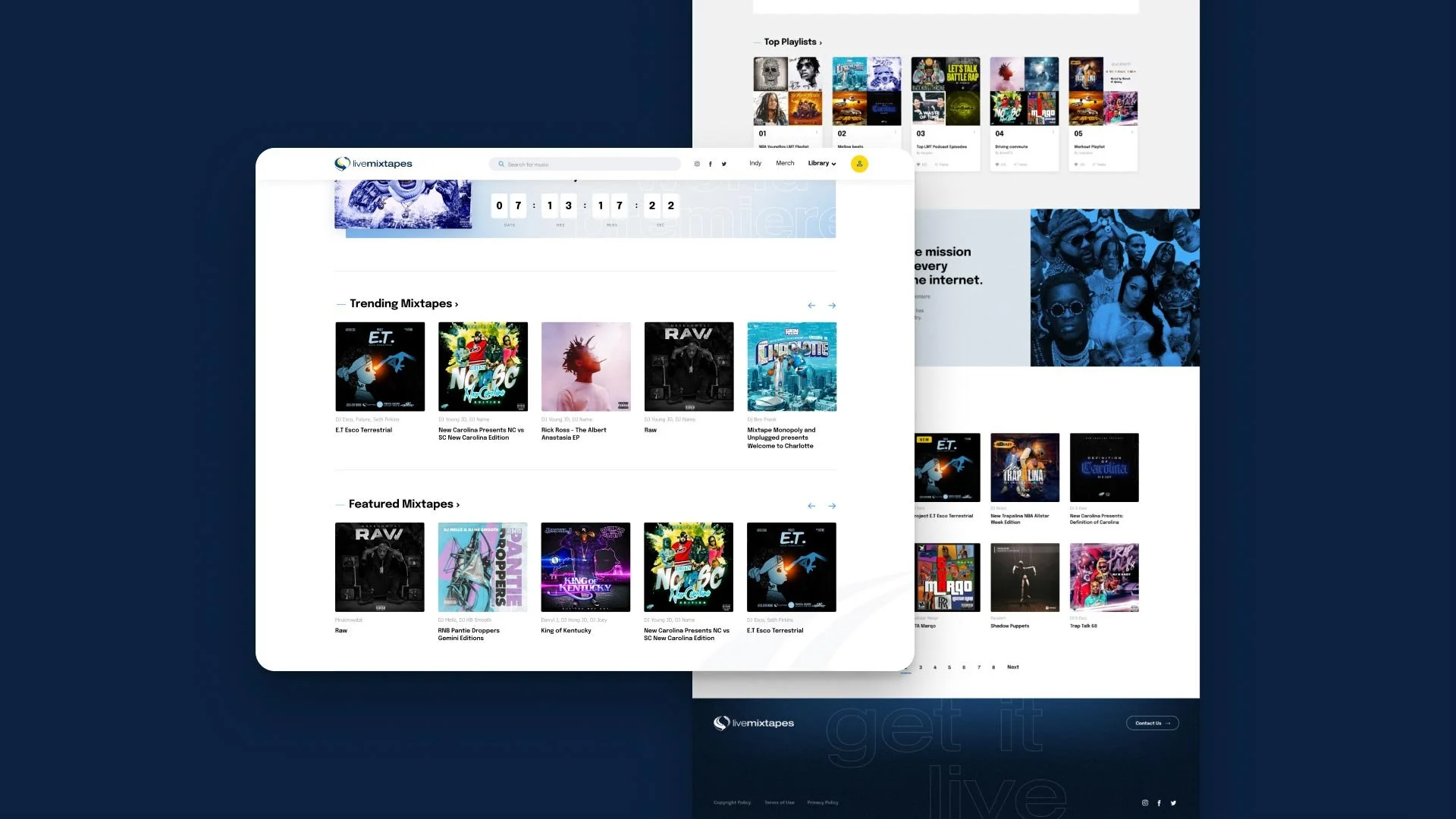The height and width of the screenshot is (819, 1456).
Task: Open featured Raw mixtape cover
Action: click(380, 567)
